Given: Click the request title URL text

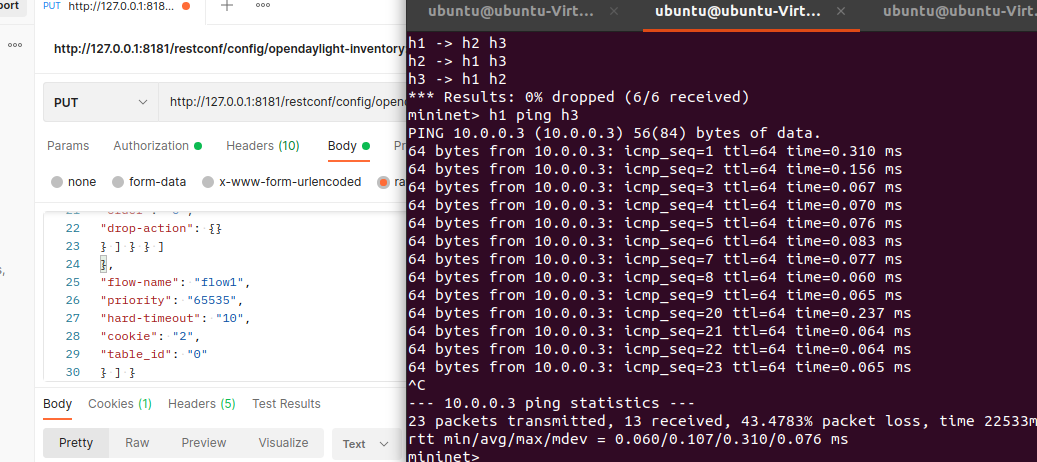Looking at the screenshot, I should [x=229, y=48].
